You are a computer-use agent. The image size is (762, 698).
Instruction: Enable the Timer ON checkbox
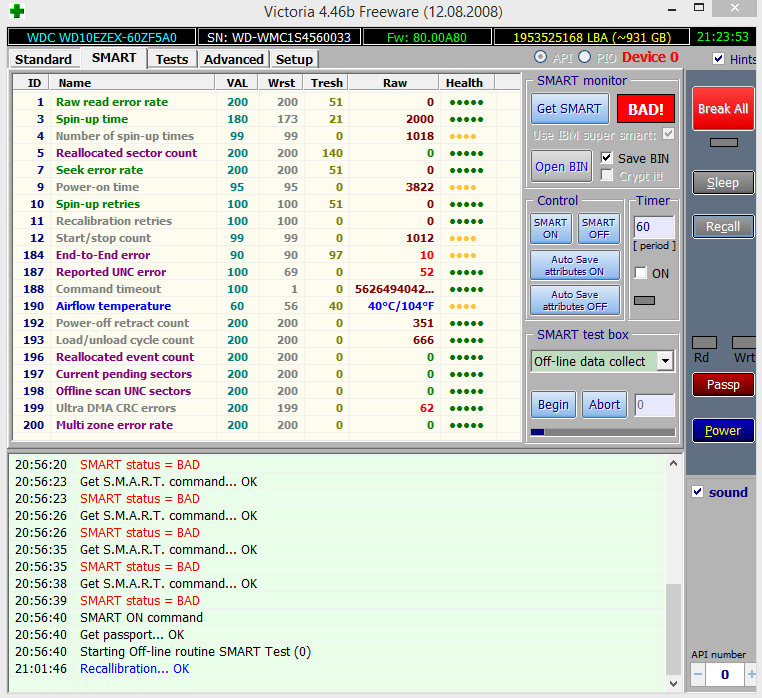click(641, 273)
